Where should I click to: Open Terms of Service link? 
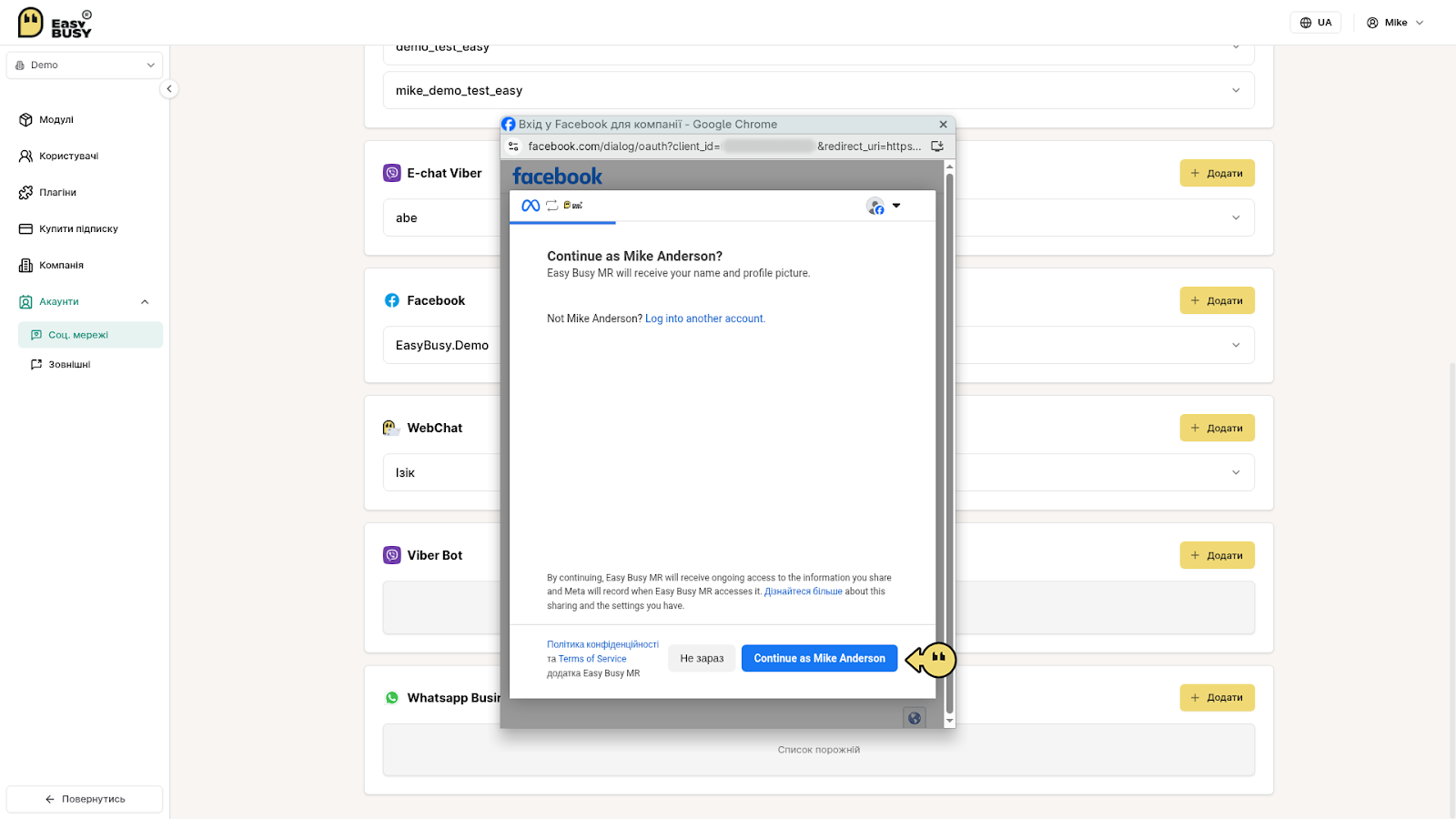[x=592, y=659]
